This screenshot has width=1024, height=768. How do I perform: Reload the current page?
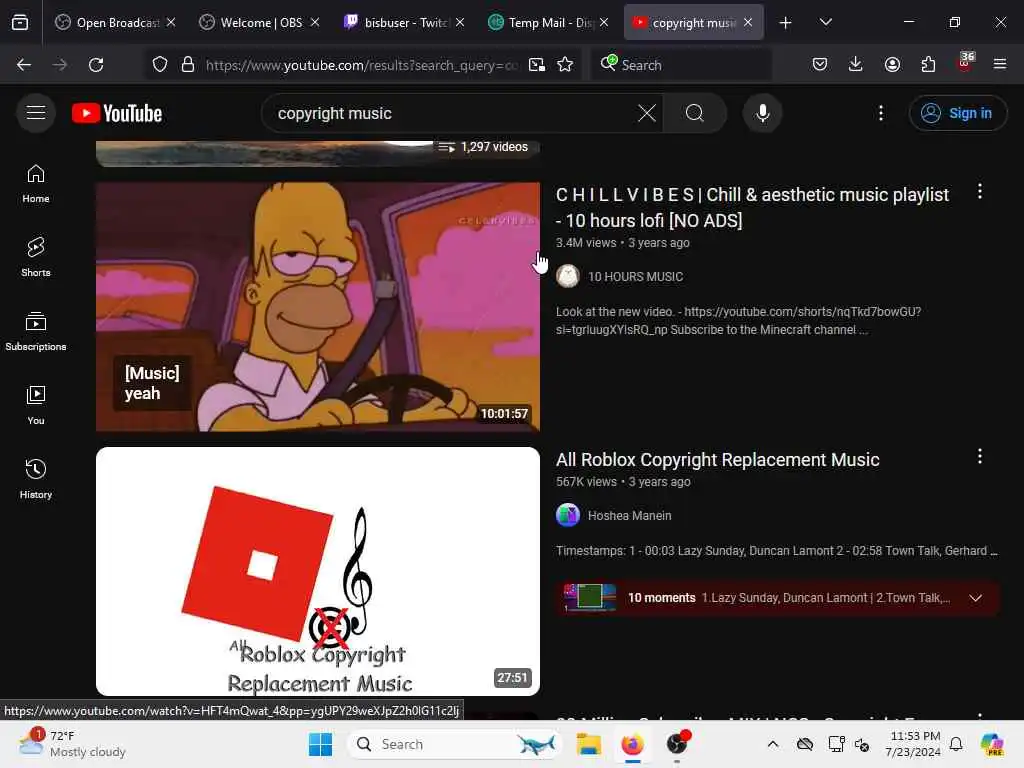pyautogui.click(x=96, y=65)
